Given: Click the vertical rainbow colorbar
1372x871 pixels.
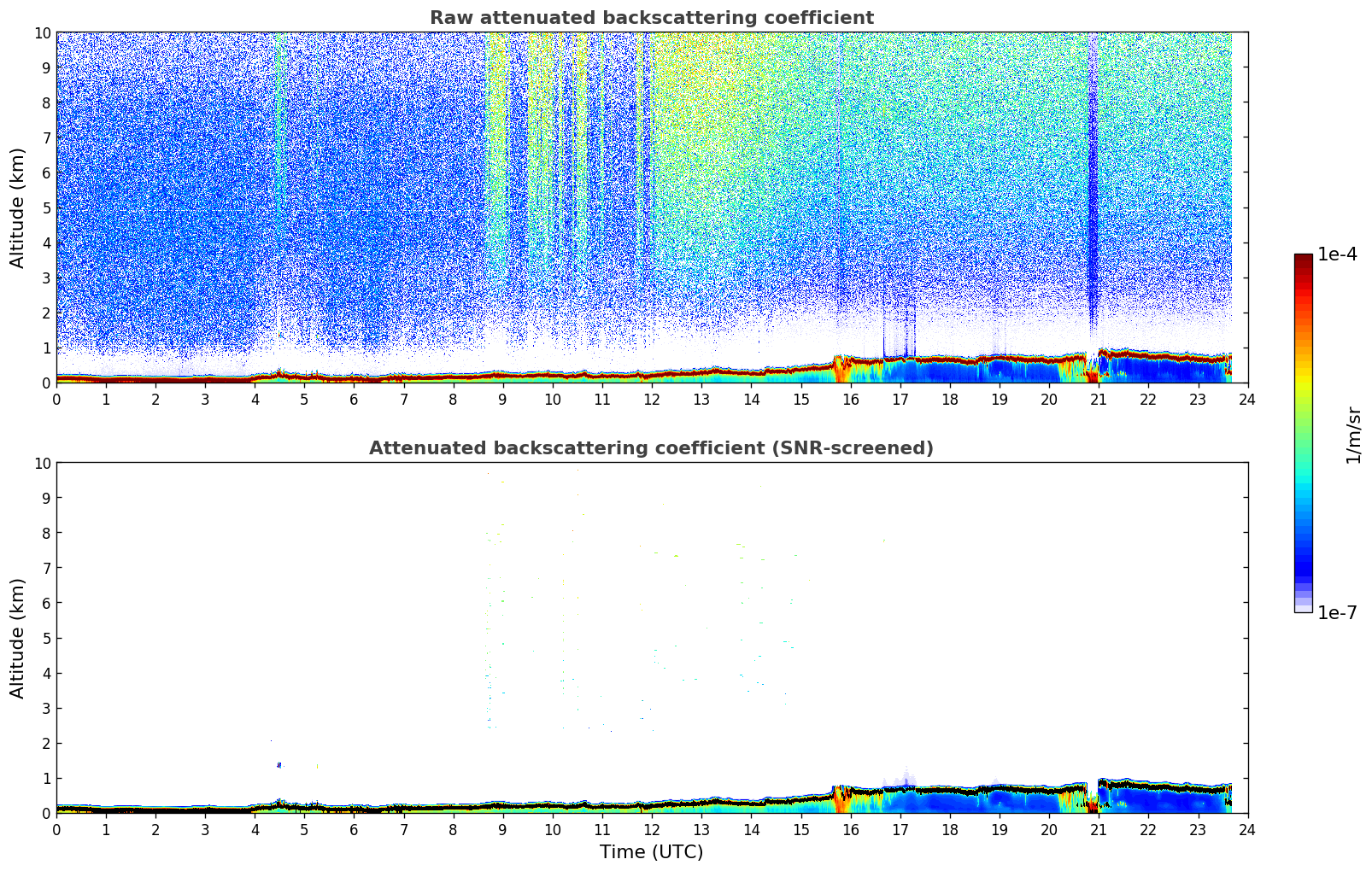Looking at the screenshot, I should point(1303,433).
